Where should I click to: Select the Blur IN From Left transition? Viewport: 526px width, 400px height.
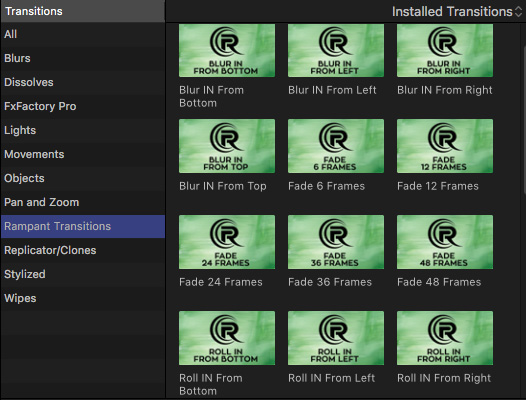tap(336, 50)
